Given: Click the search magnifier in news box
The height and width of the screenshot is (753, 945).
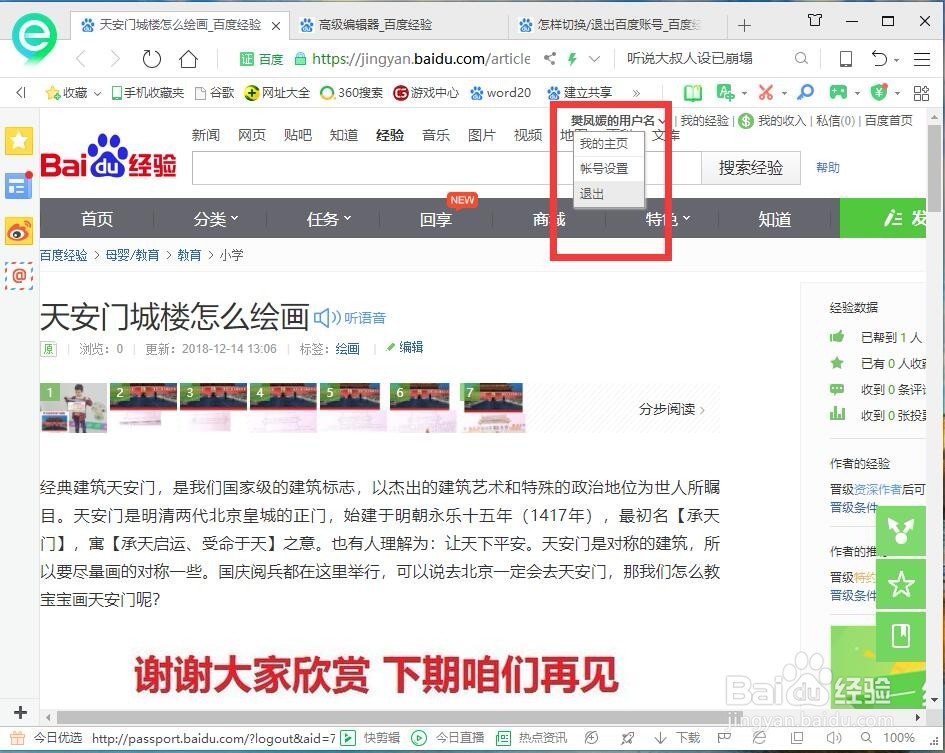Looking at the screenshot, I should click(801, 58).
